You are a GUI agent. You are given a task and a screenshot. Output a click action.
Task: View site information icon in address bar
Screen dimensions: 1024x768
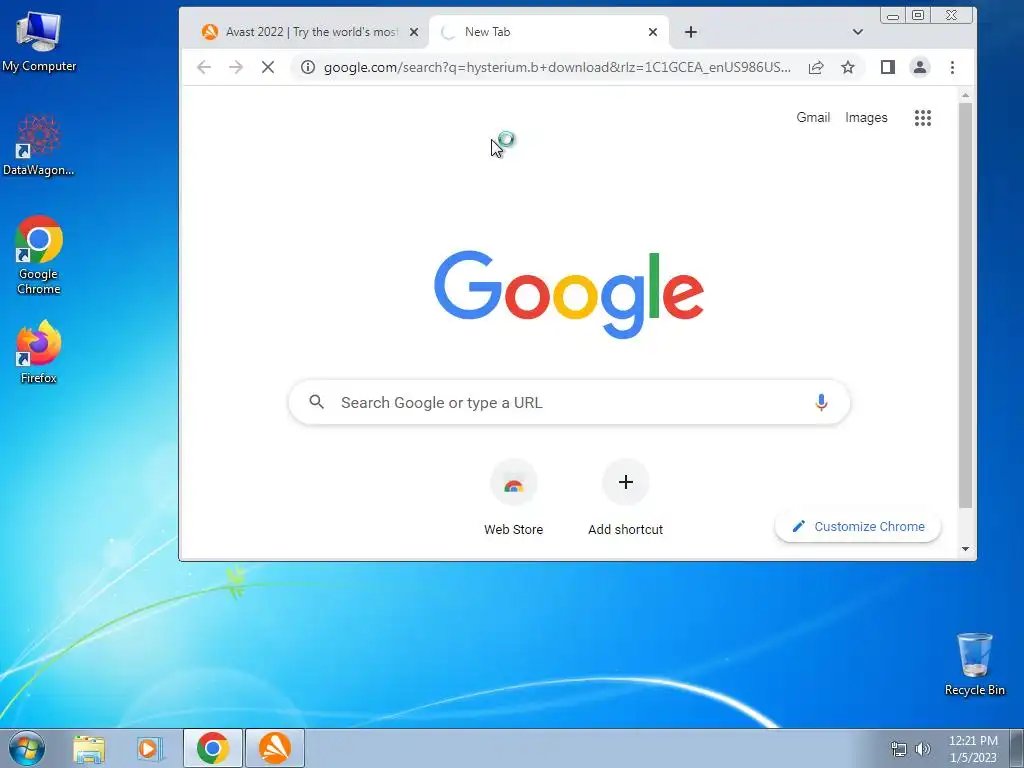pyautogui.click(x=308, y=67)
